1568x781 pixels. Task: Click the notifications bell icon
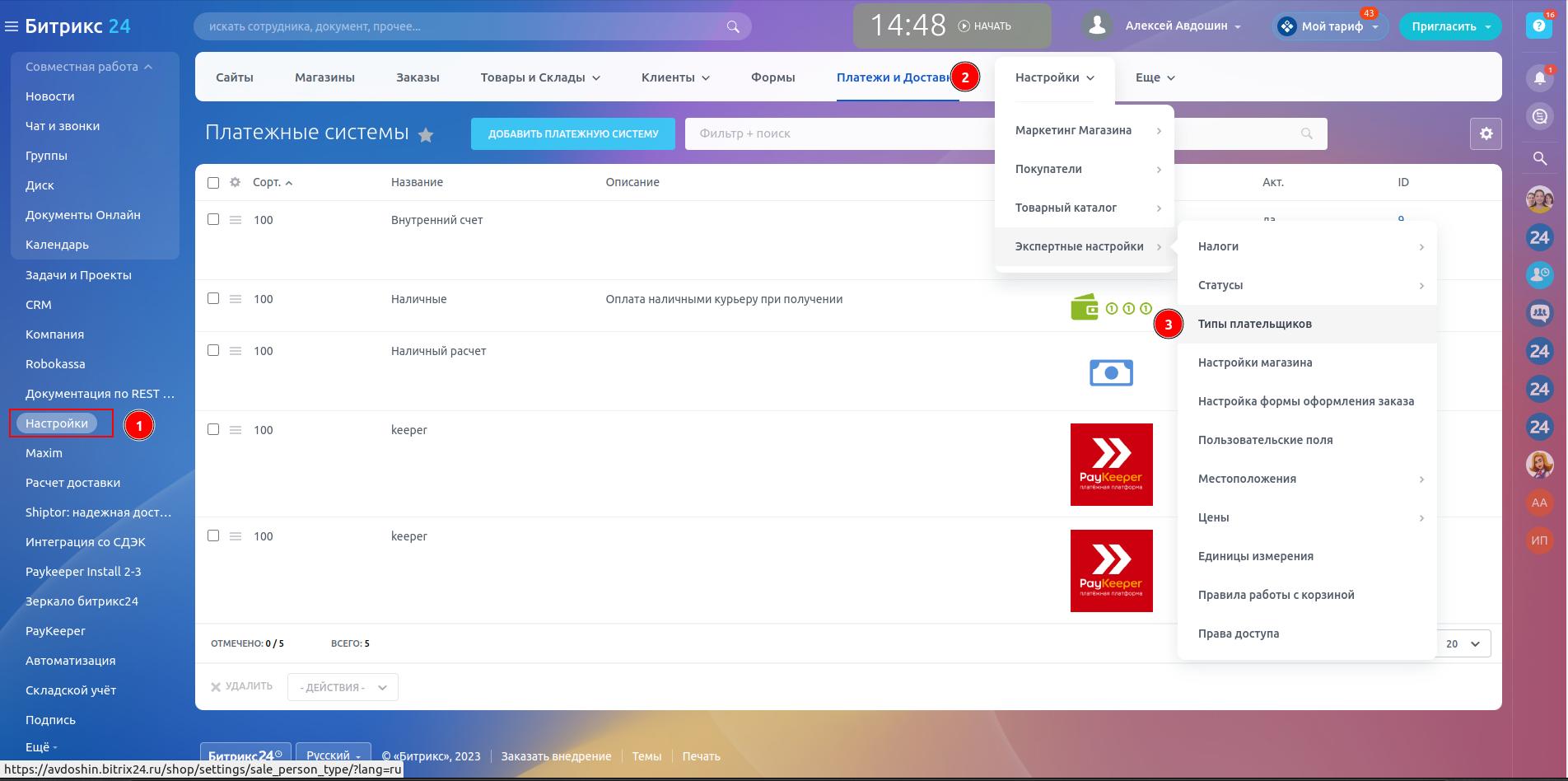(1538, 78)
